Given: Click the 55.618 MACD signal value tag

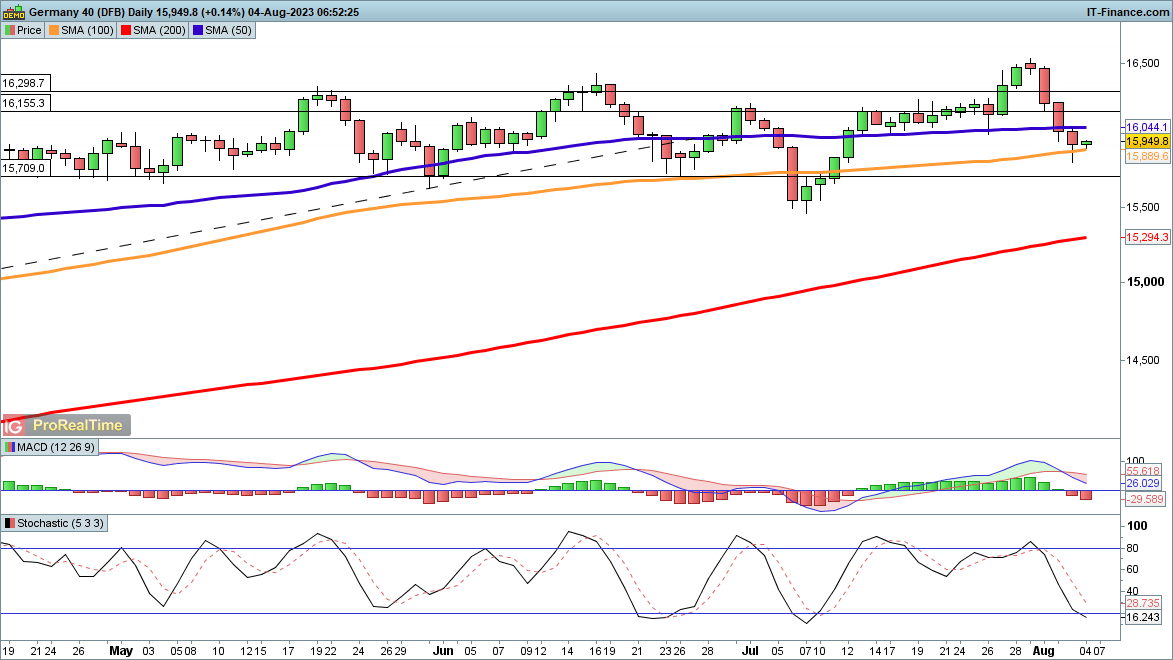Looking at the screenshot, I should point(1144,471).
